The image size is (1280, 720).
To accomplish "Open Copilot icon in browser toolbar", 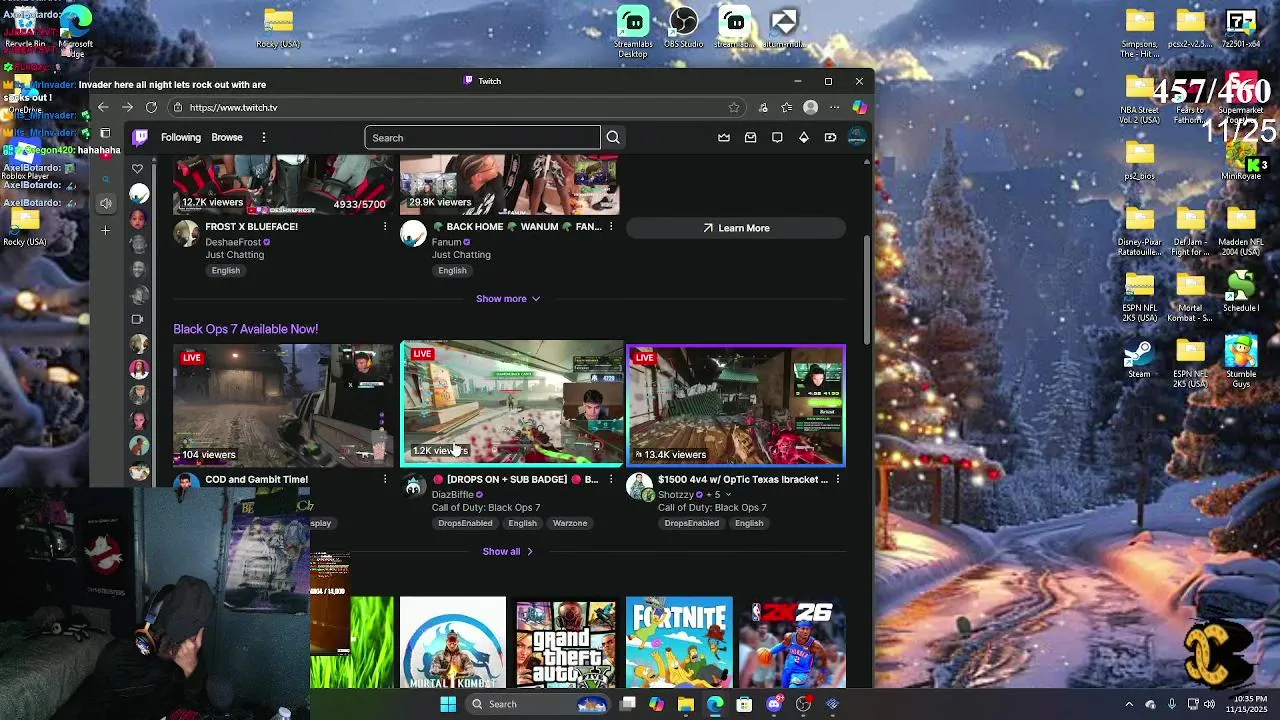I will tap(859, 107).
